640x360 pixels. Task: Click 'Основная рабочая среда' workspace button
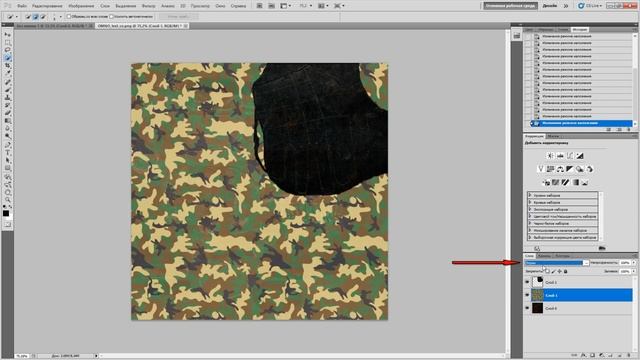[x=510, y=6]
